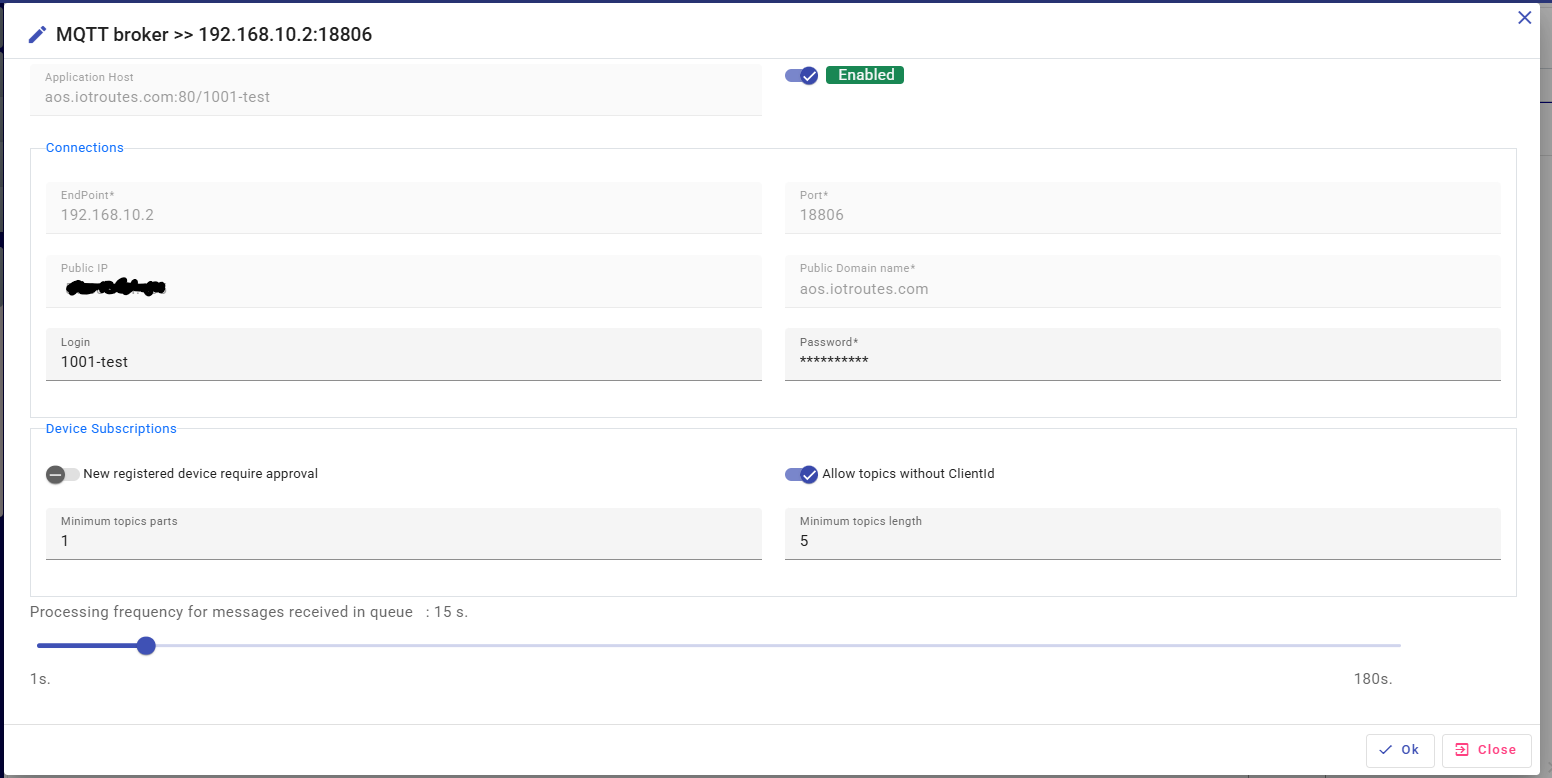
Task: Click the Login input field
Action: (403, 362)
